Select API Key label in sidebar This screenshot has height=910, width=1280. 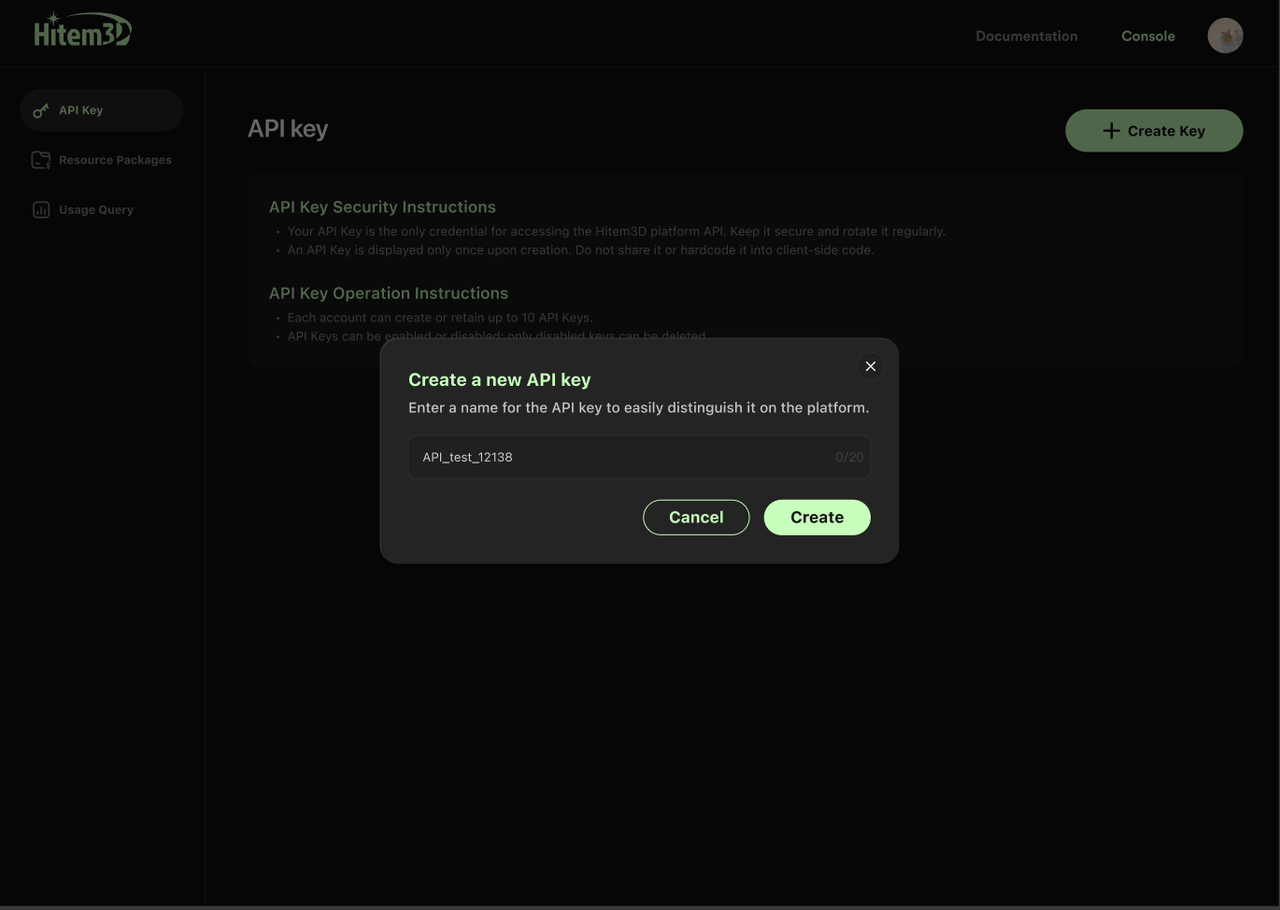[x=81, y=110]
